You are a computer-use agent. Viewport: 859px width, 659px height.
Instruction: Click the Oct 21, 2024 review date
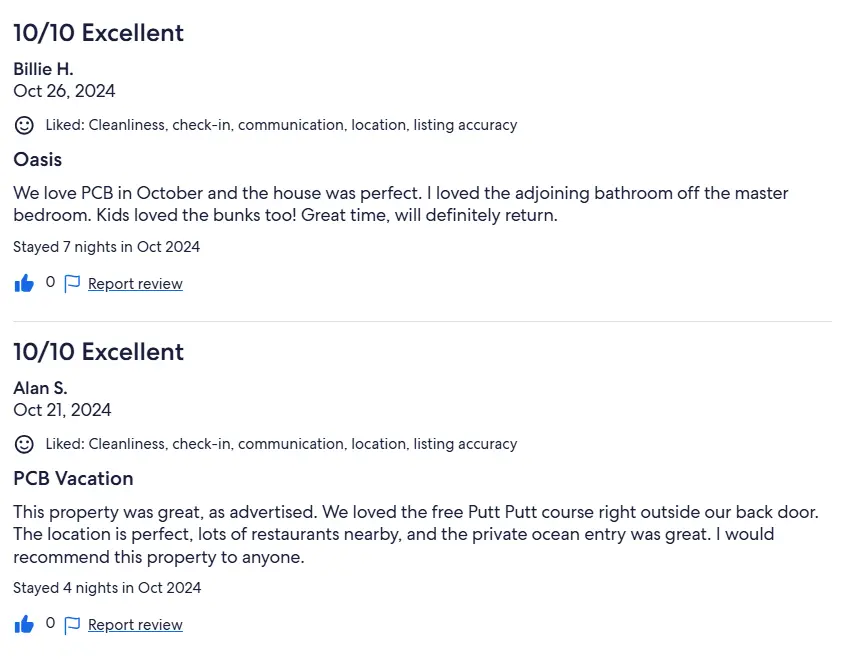(x=62, y=410)
